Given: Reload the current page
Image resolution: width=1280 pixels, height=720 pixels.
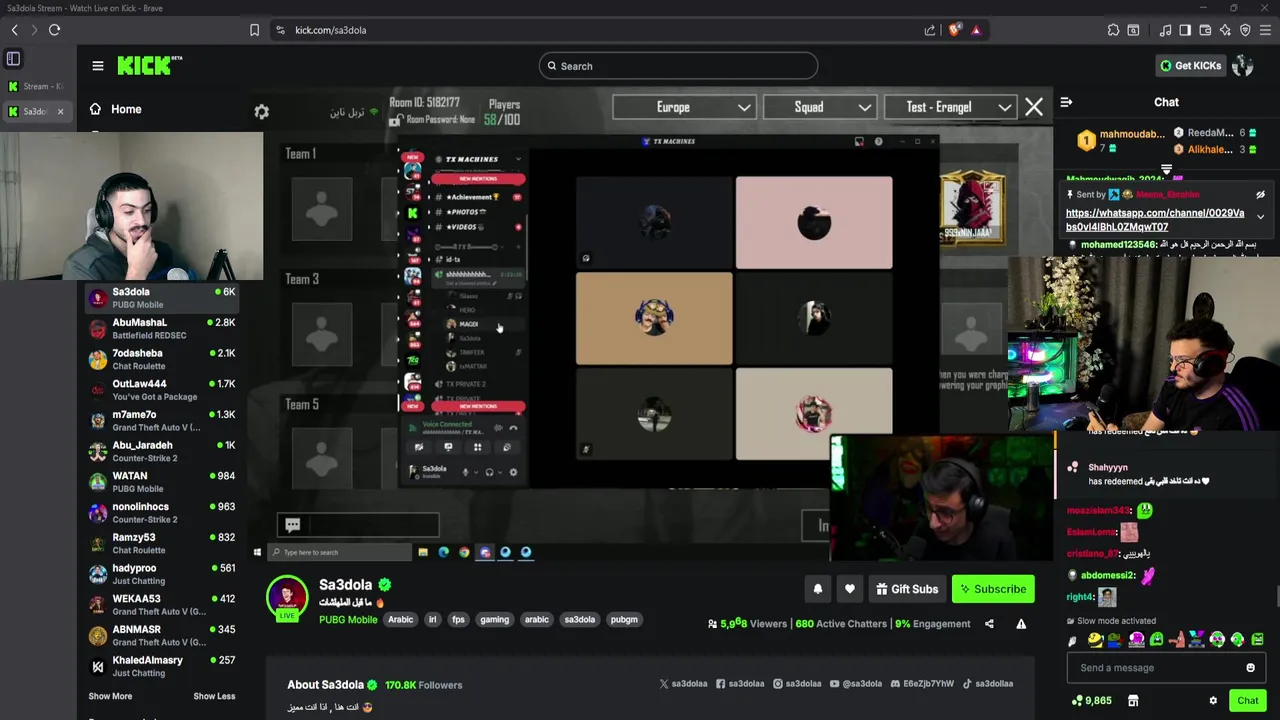Looking at the screenshot, I should point(54,30).
